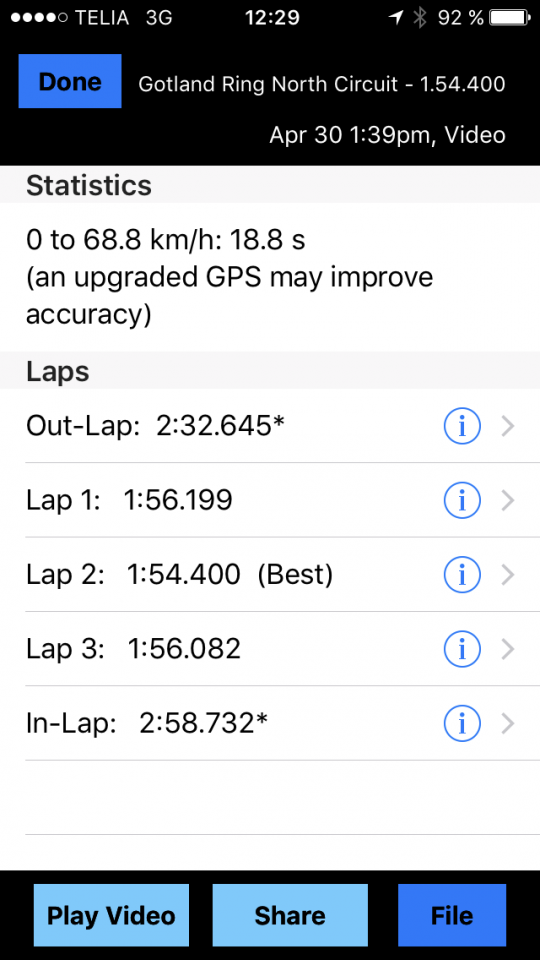
Task: Select the 0 to 68.8 km/h statistic
Action: click(x=165, y=241)
